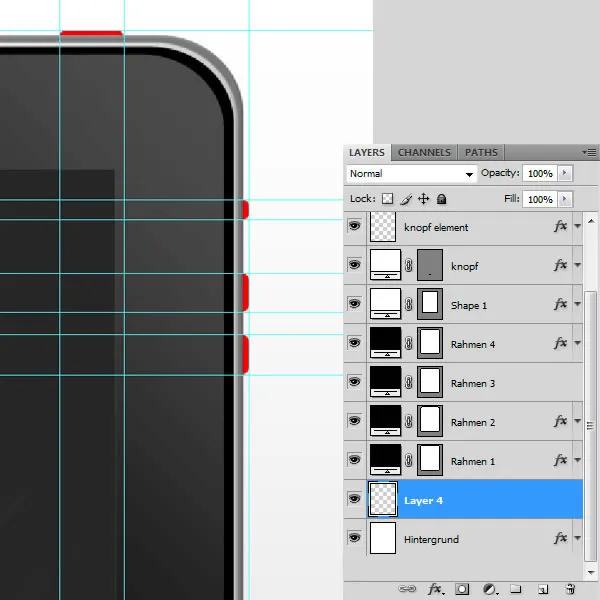Switch to the Channels tab
The width and height of the screenshot is (600, 600).
[x=424, y=152]
